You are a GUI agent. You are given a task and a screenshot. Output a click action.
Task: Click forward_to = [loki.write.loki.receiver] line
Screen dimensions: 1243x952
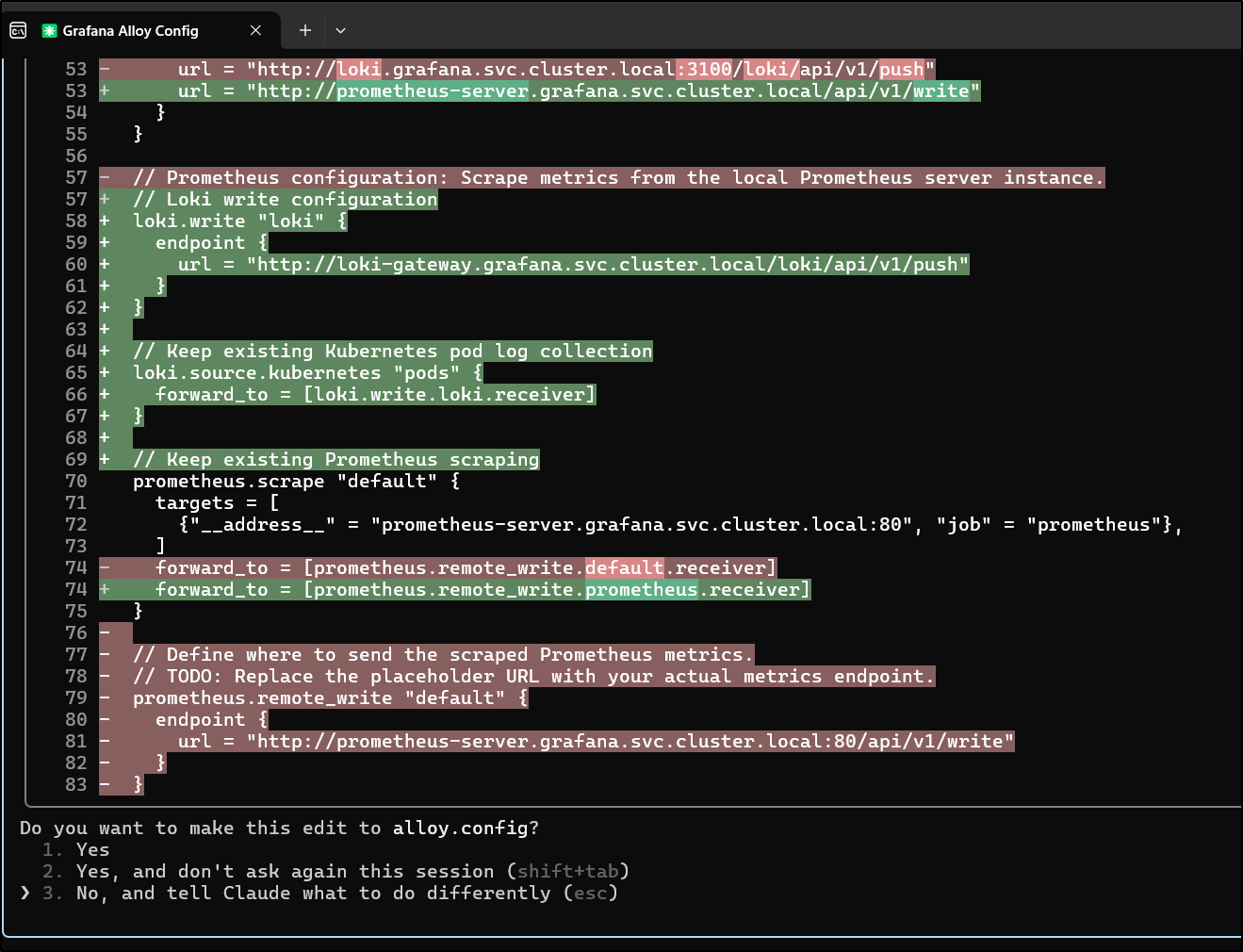coord(348,394)
